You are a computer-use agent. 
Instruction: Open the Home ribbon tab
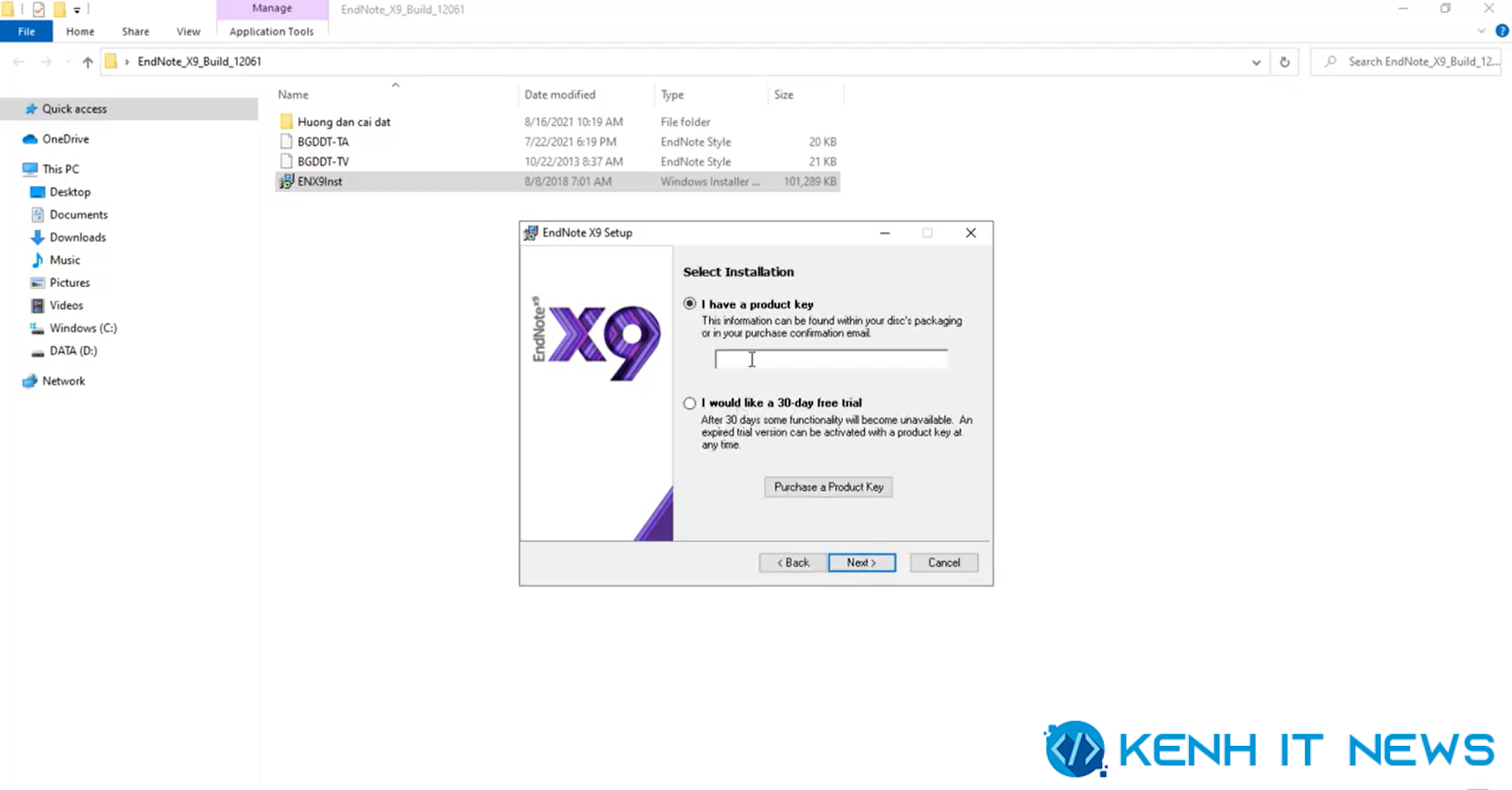click(x=80, y=32)
